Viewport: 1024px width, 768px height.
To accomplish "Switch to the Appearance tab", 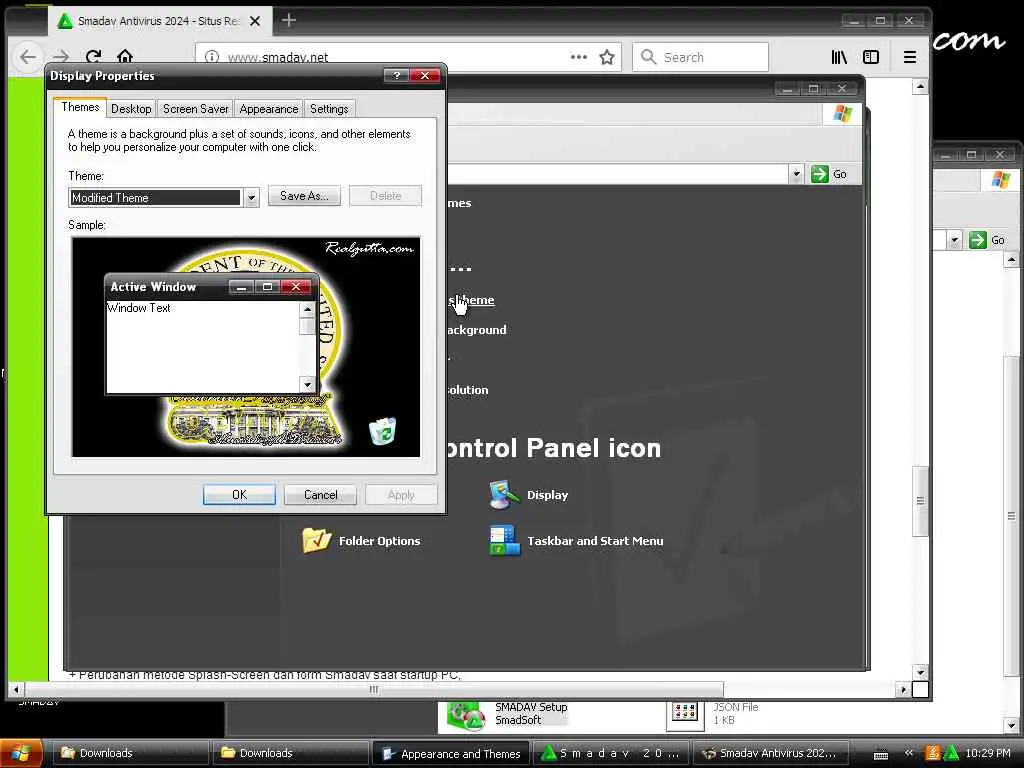I will pos(268,109).
